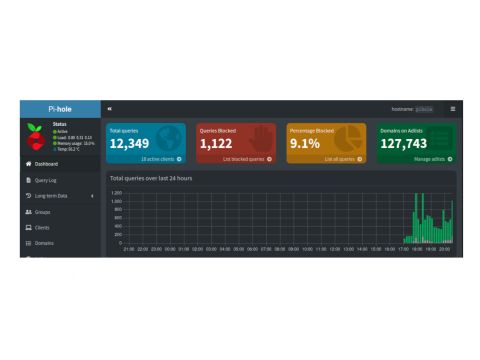Click the 12,349 total queries value
480x360 pixels.
point(129,144)
